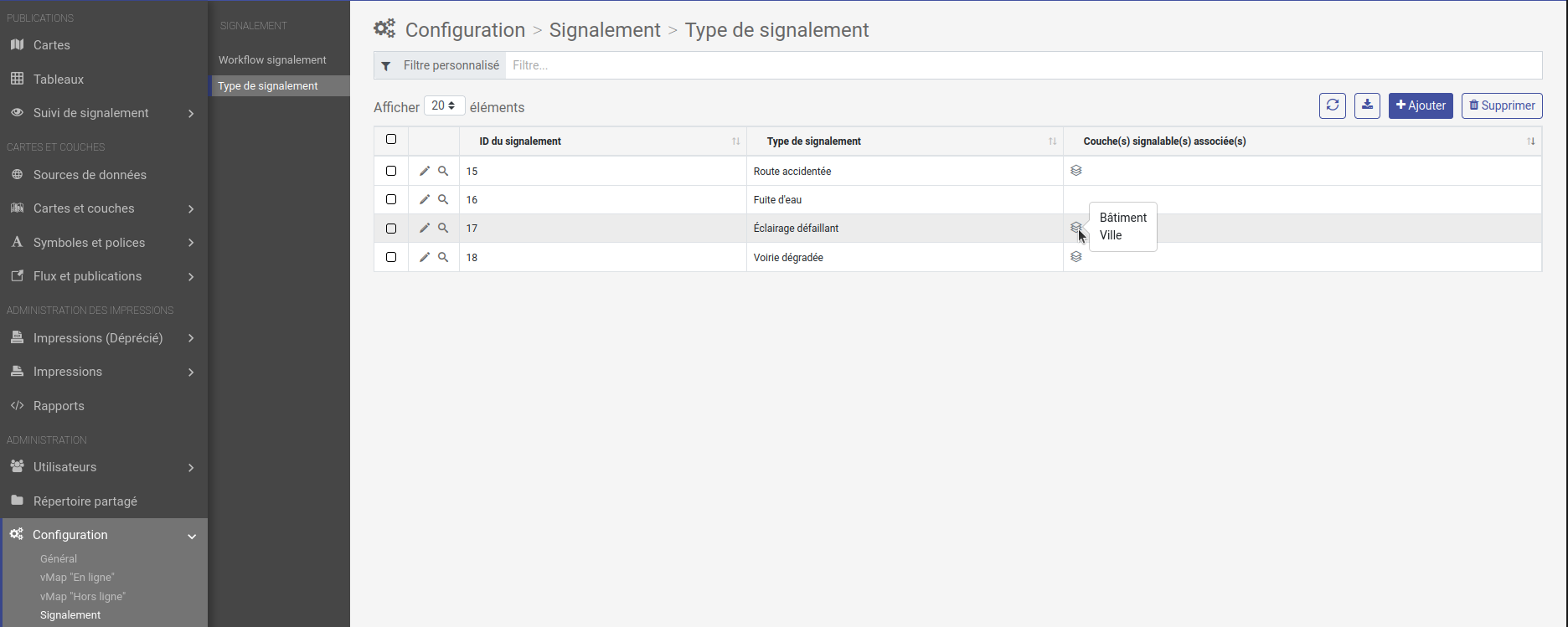Click the pencil edit icon for row 18
The height and width of the screenshot is (627, 1568).
click(x=425, y=257)
